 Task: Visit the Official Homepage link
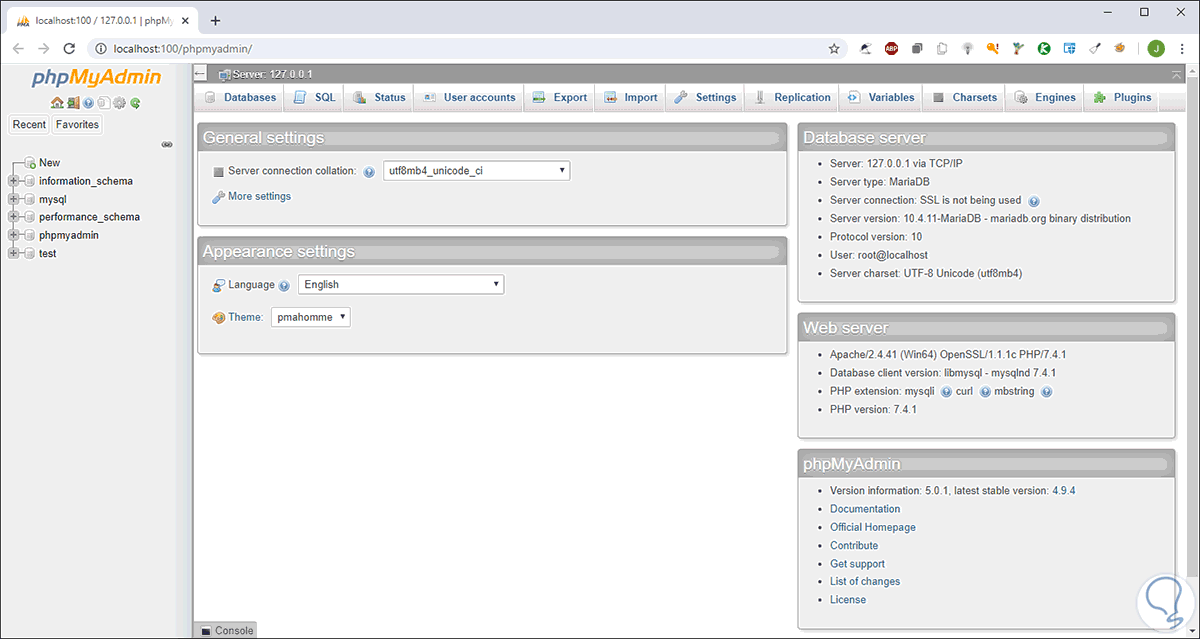[873, 527]
